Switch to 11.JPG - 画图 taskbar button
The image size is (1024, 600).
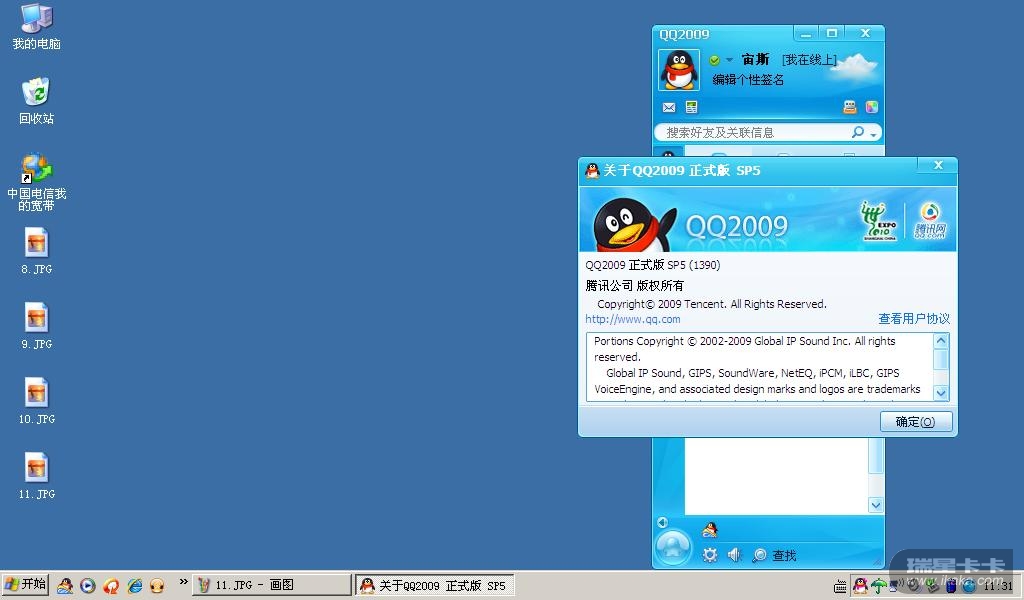[x=272, y=585]
